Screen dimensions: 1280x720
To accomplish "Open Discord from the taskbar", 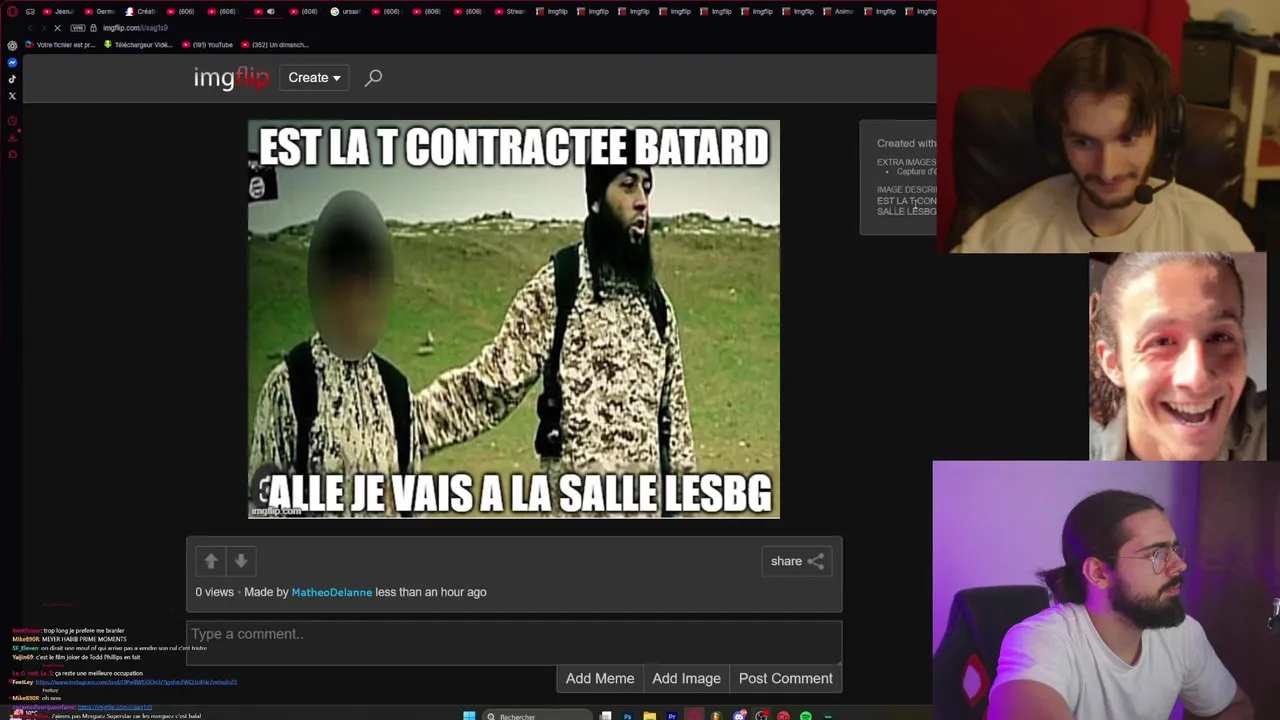I will click(x=739, y=716).
